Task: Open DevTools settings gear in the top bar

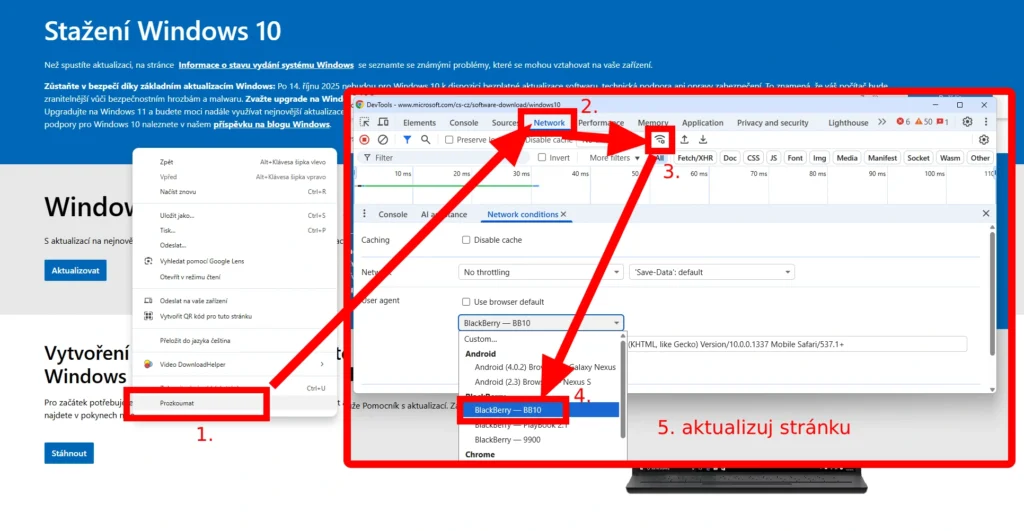Action: pos(967,121)
